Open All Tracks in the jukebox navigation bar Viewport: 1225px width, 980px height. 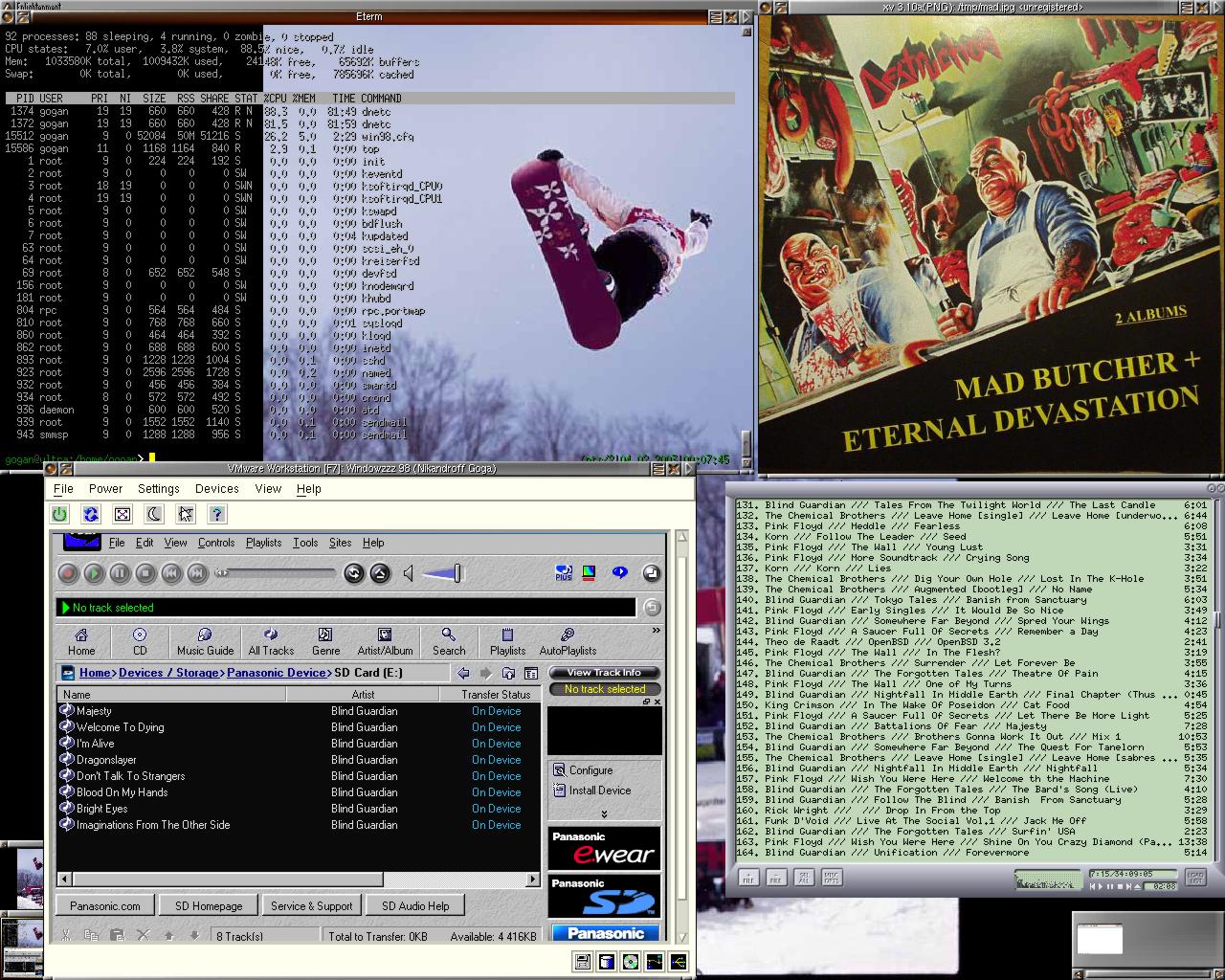coord(271,641)
